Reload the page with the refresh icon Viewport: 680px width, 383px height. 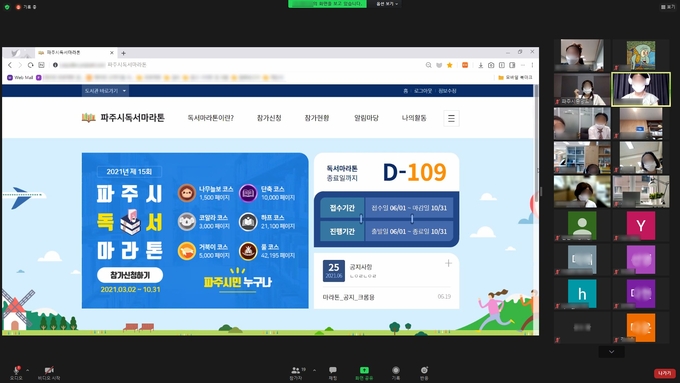click(x=30, y=65)
